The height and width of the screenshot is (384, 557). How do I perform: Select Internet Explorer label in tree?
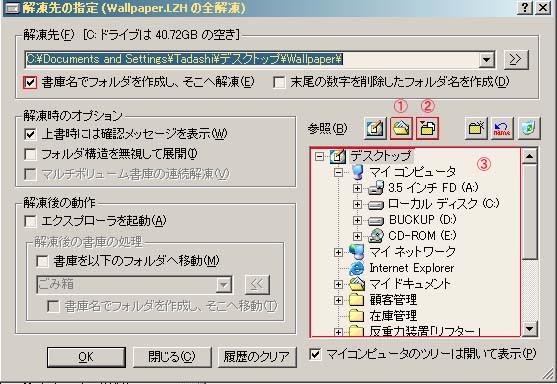[412, 268]
